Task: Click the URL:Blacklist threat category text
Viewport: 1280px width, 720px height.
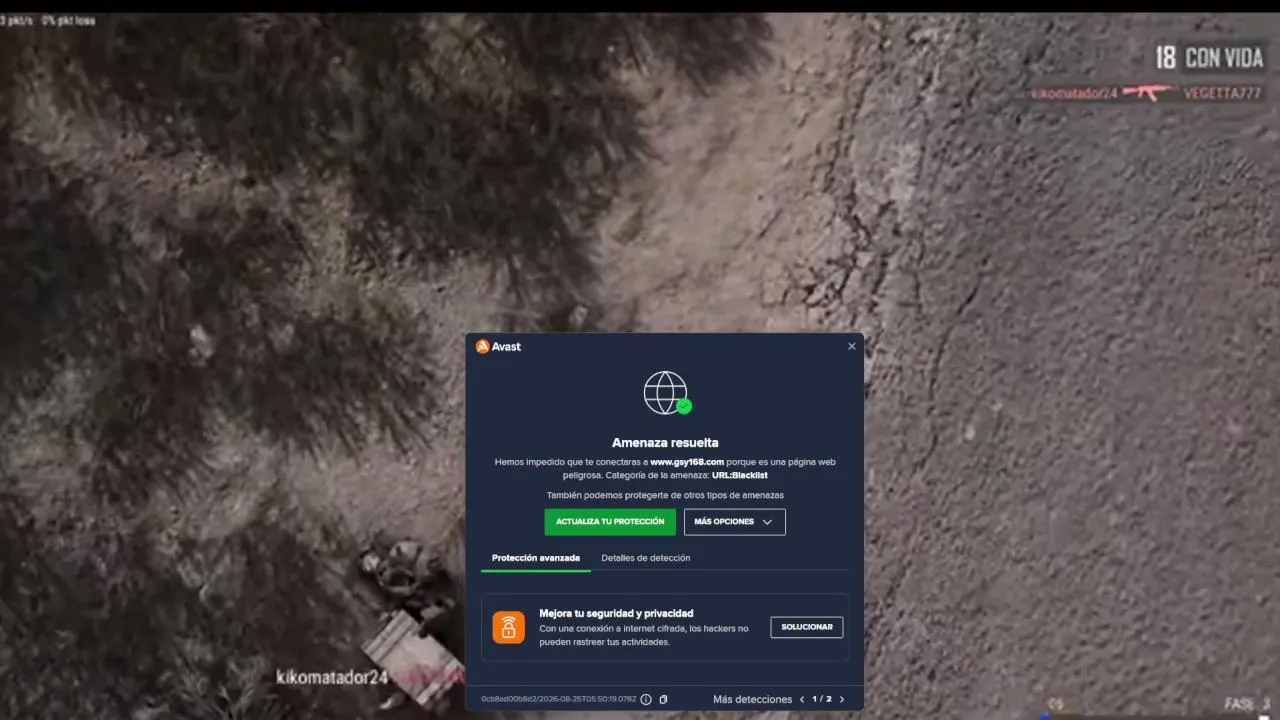Action: 740,475
